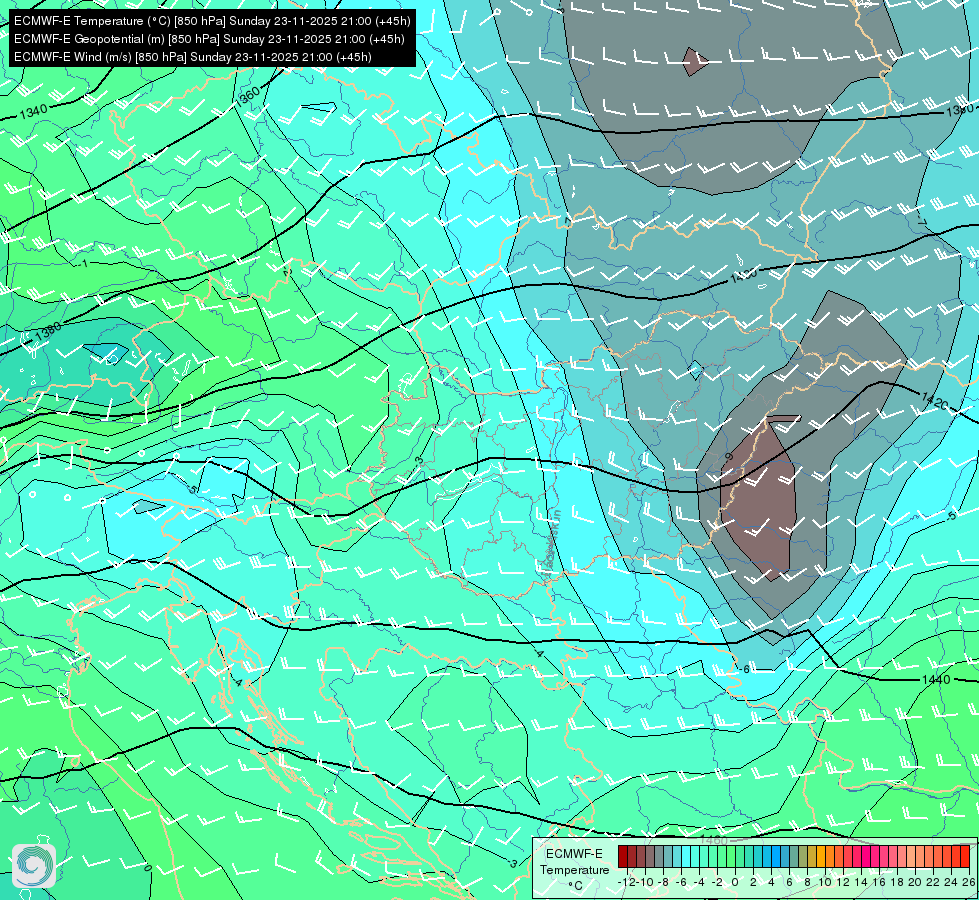Click the 6 value on the legend scale
This screenshot has height=900, width=979.
tap(789, 882)
